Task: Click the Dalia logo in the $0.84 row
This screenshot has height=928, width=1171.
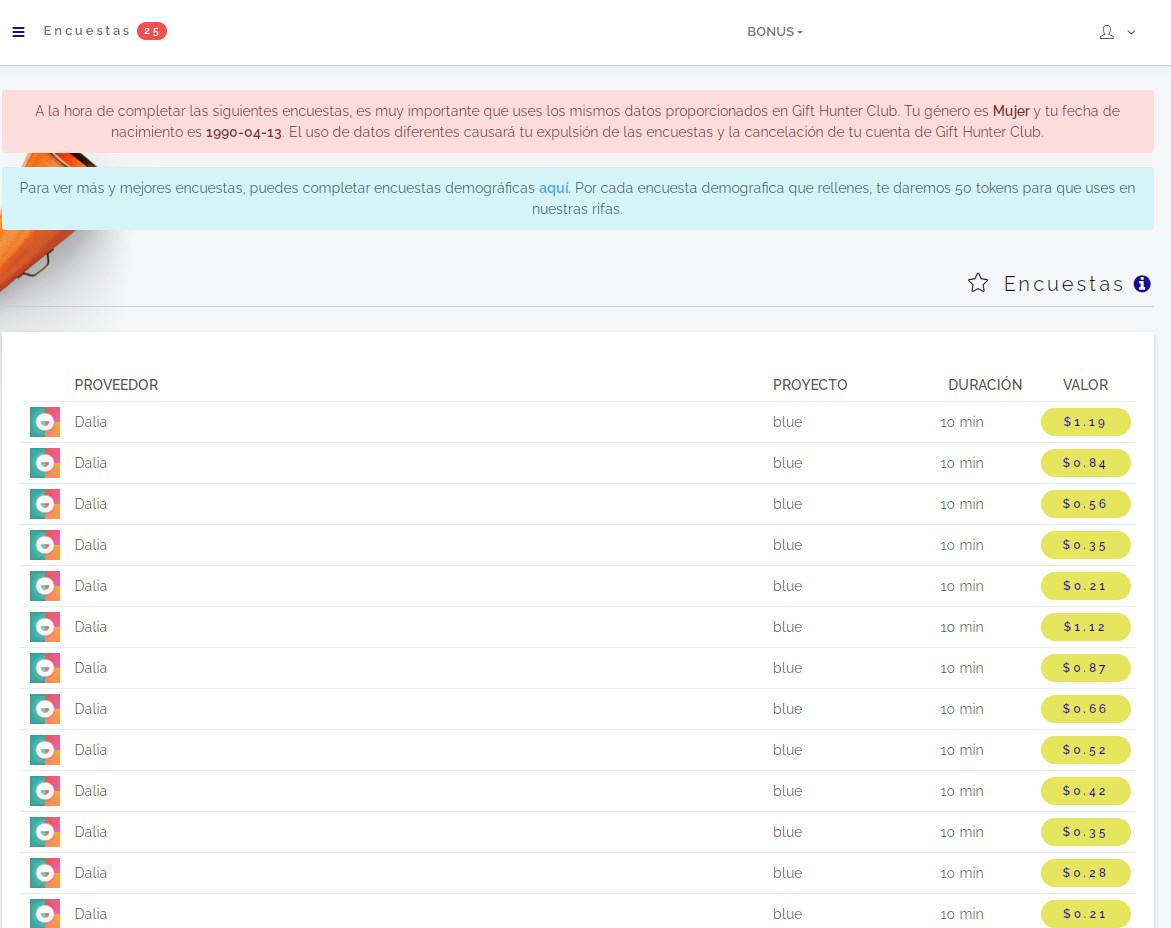Action: click(x=45, y=464)
